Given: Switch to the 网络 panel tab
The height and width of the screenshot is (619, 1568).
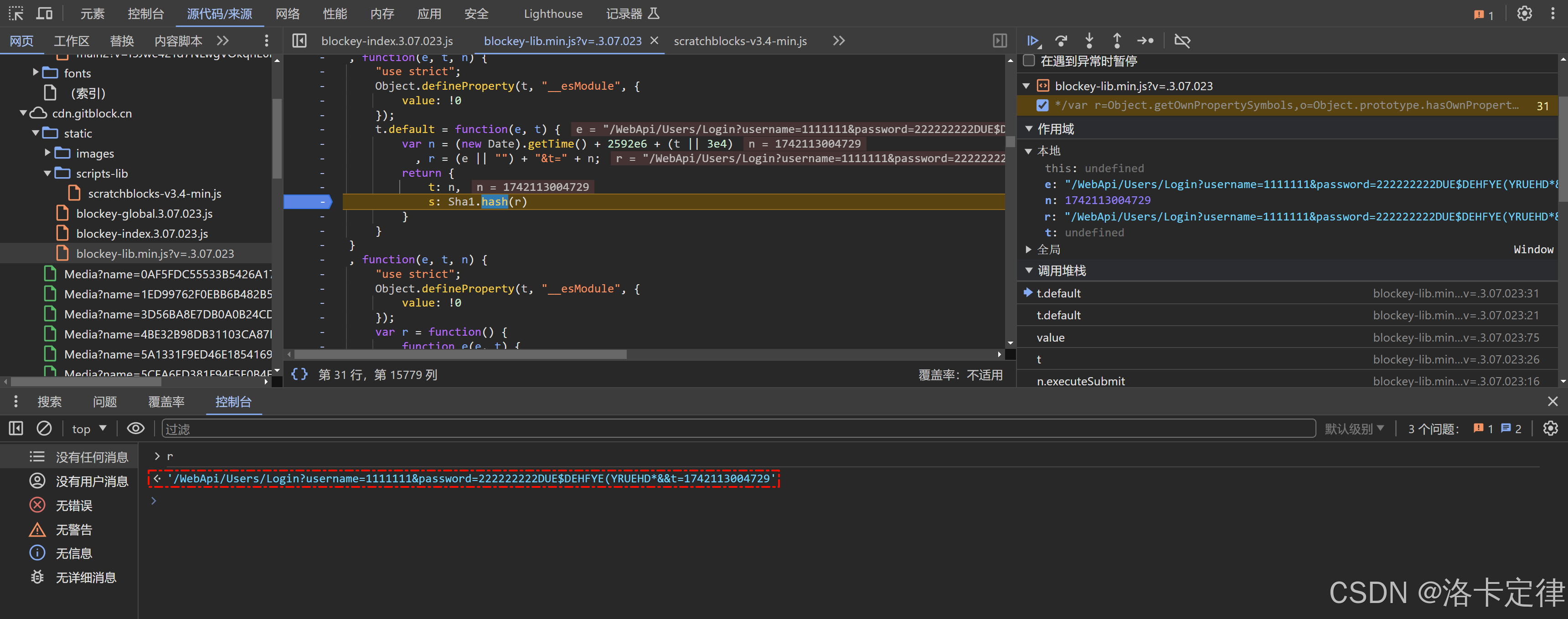Looking at the screenshot, I should pos(287,13).
